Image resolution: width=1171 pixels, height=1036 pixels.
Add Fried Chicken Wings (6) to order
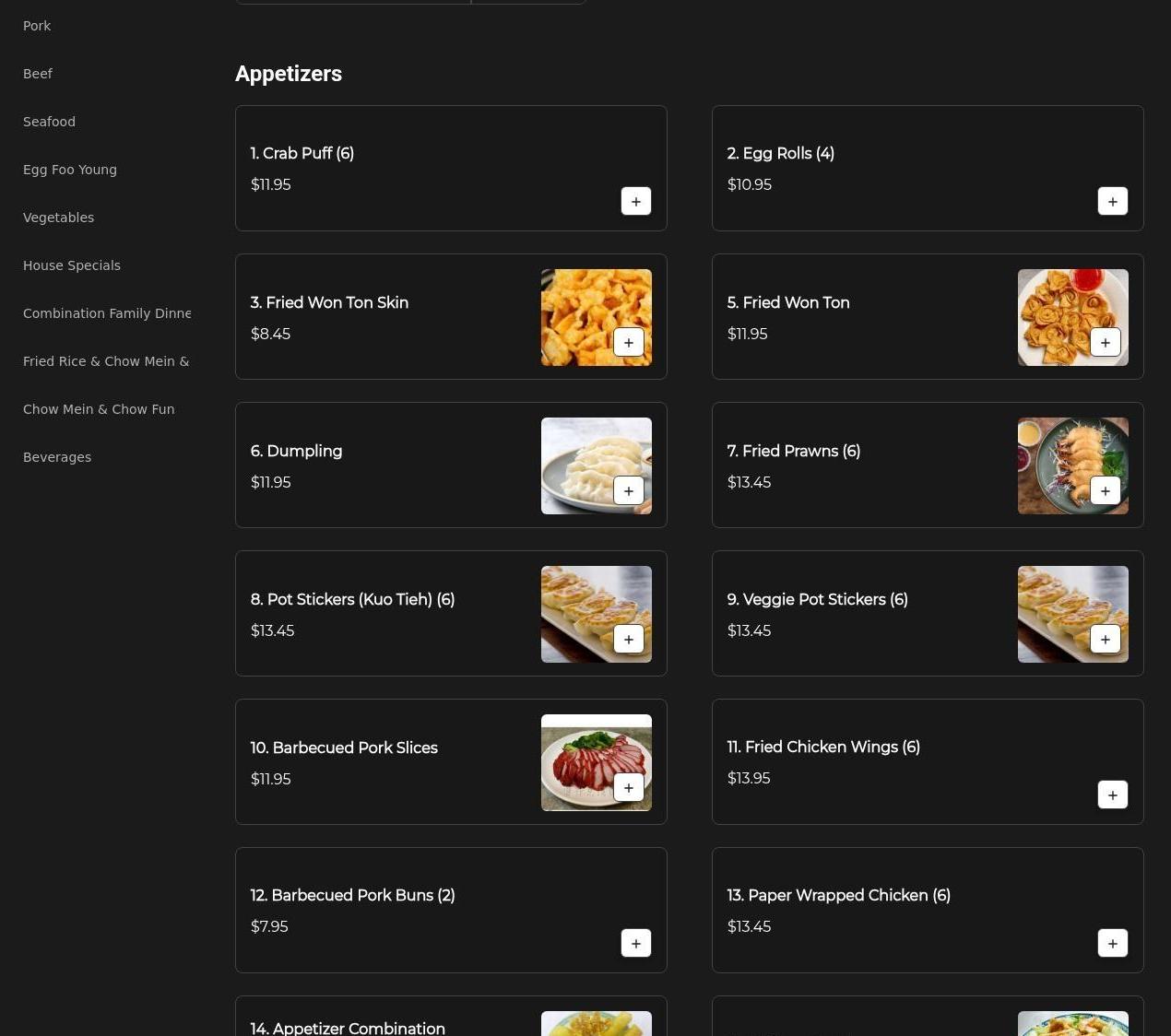coord(1112,795)
